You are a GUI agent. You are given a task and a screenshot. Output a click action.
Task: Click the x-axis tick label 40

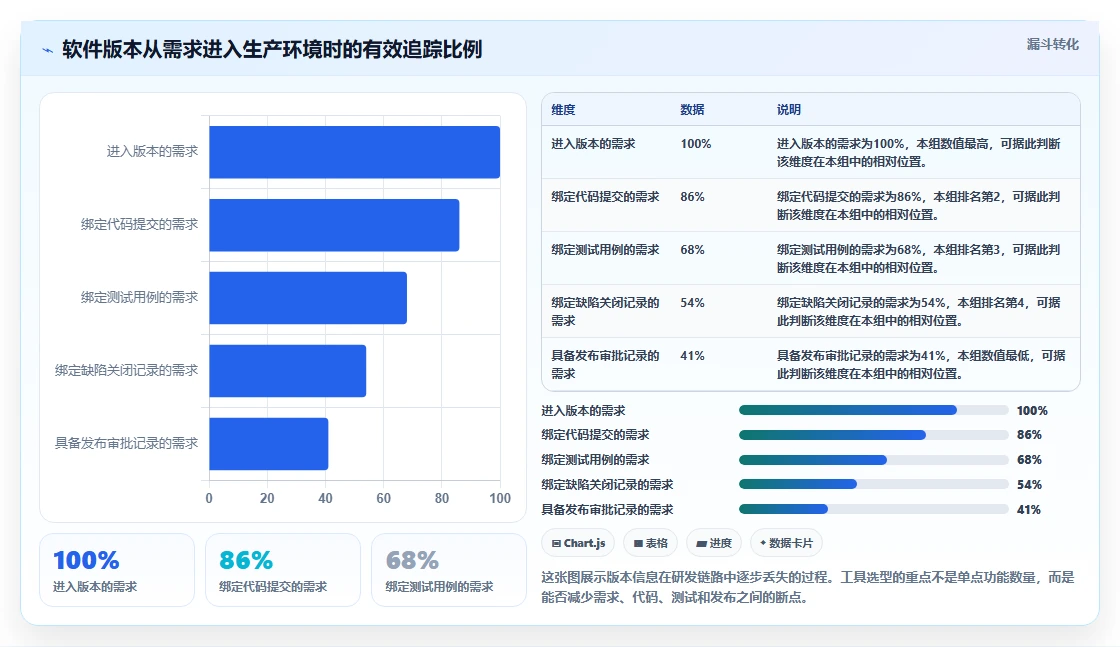click(x=325, y=498)
